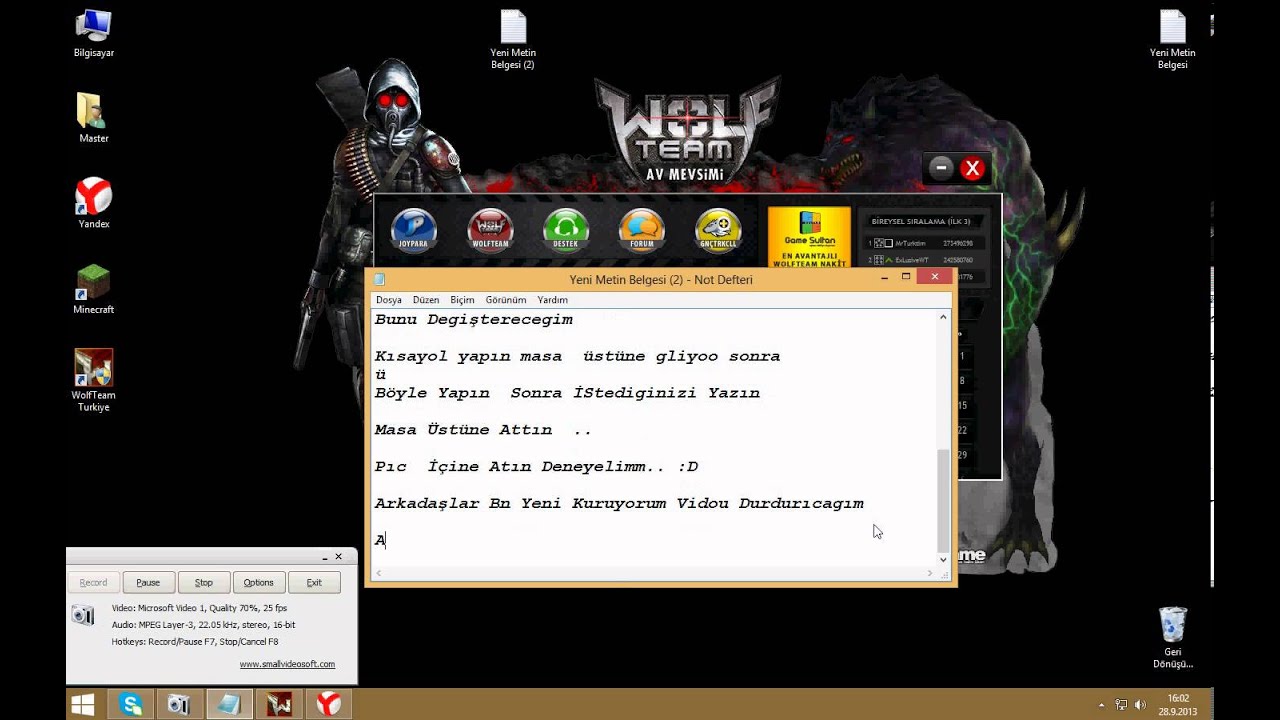1280x720 pixels.
Task: Select the Master folder on desktop
Action: pyautogui.click(x=94, y=118)
